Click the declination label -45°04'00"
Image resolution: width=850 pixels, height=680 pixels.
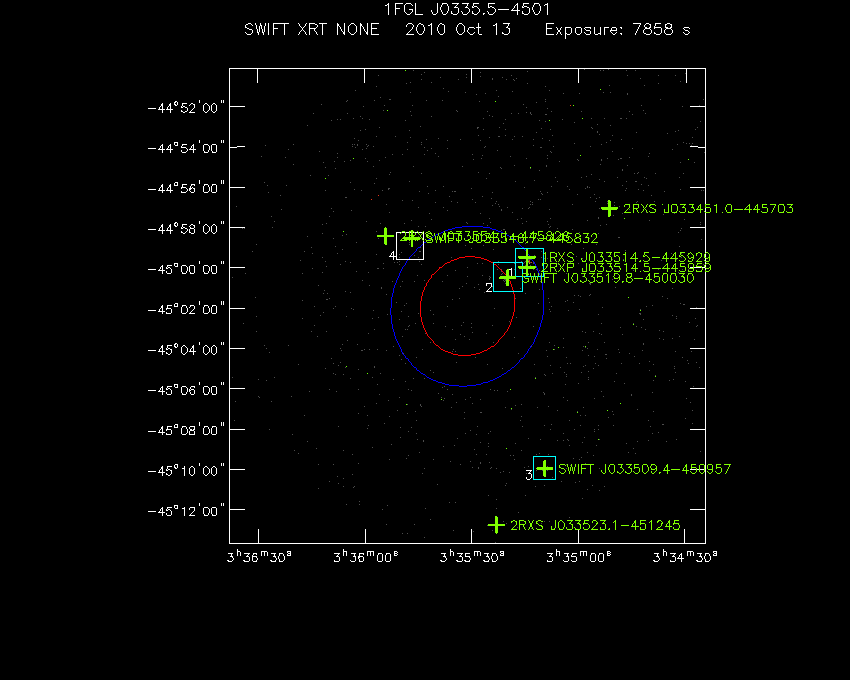click(186, 349)
